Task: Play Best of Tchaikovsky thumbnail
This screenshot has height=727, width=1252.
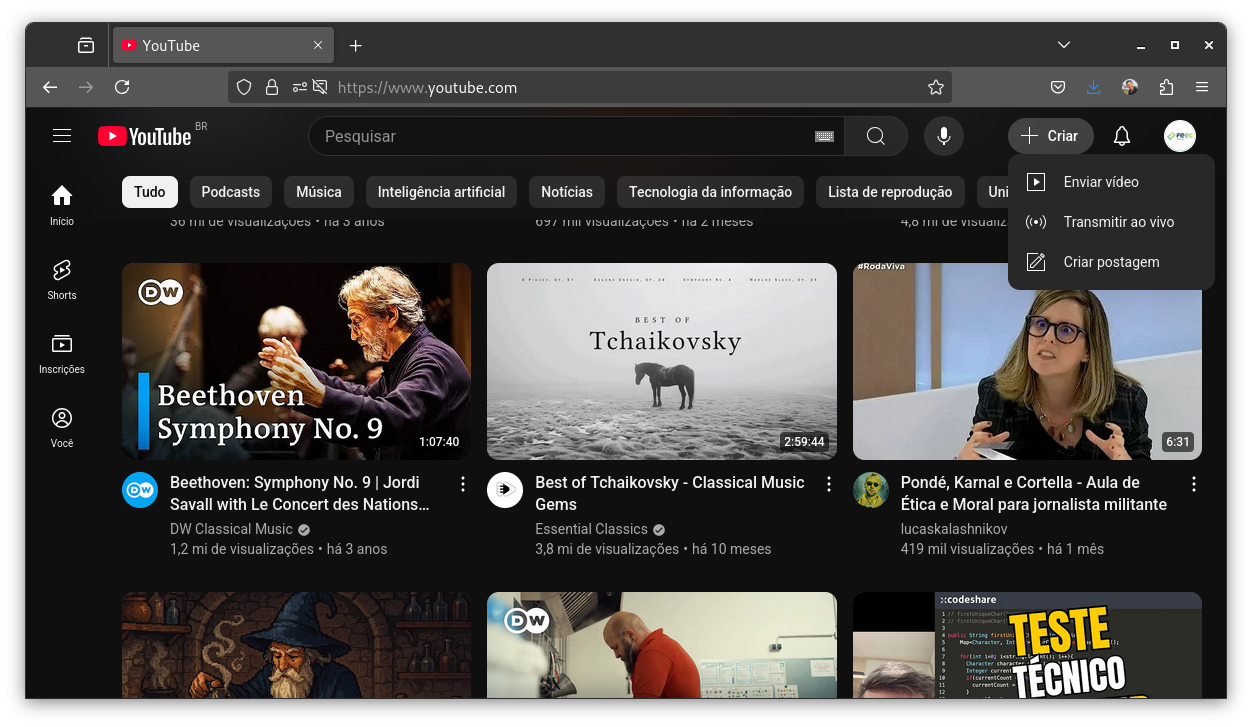Action: [662, 361]
